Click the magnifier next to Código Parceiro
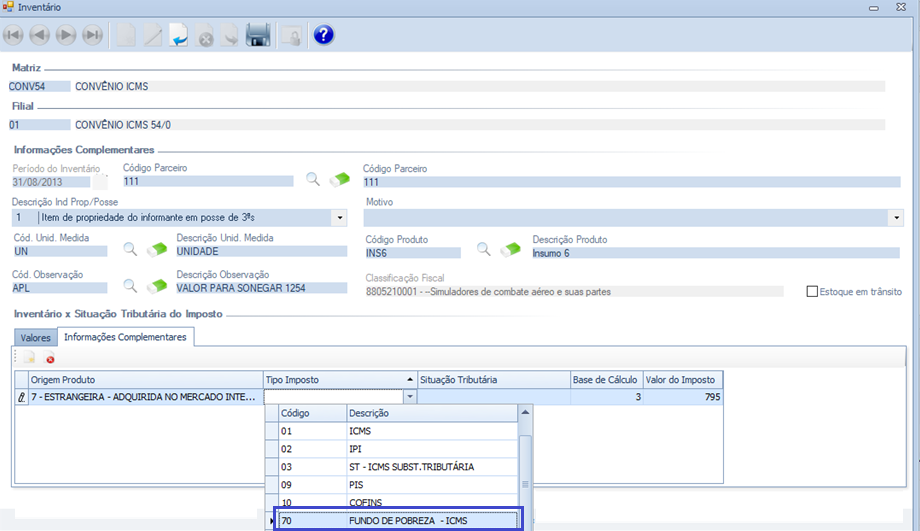 pos(313,180)
